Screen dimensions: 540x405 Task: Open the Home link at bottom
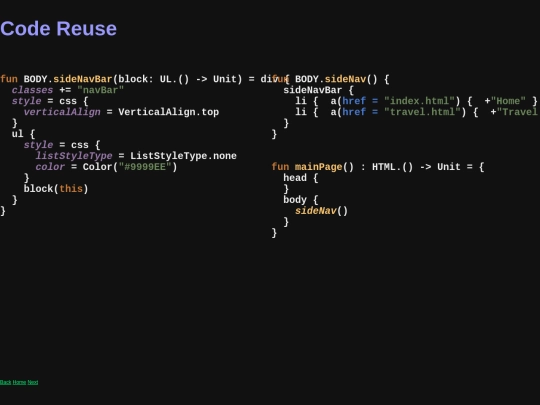(19, 382)
